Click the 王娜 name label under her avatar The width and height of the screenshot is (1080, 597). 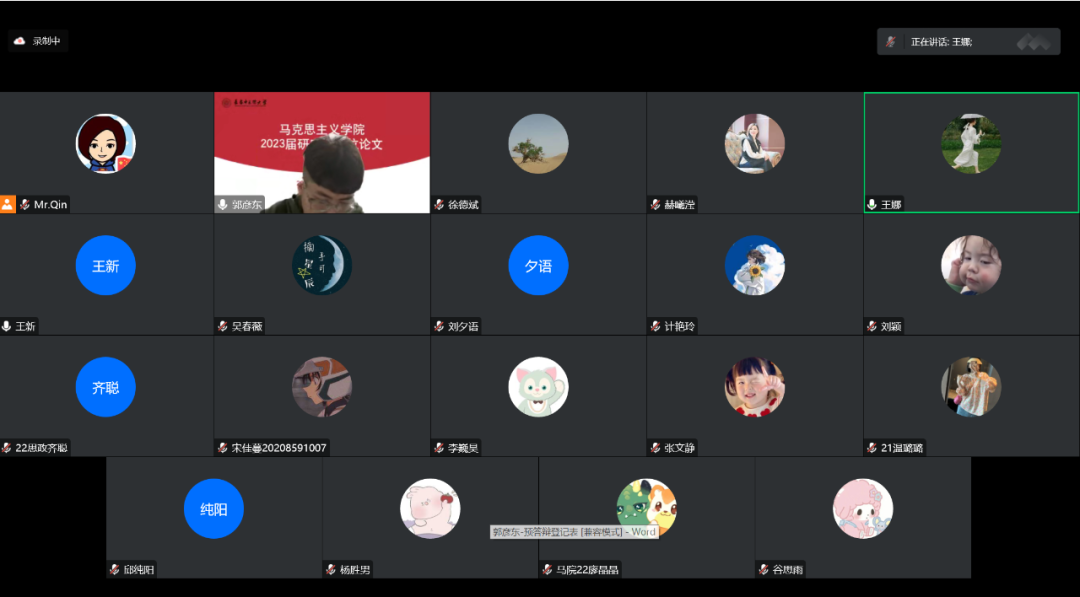[891, 205]
